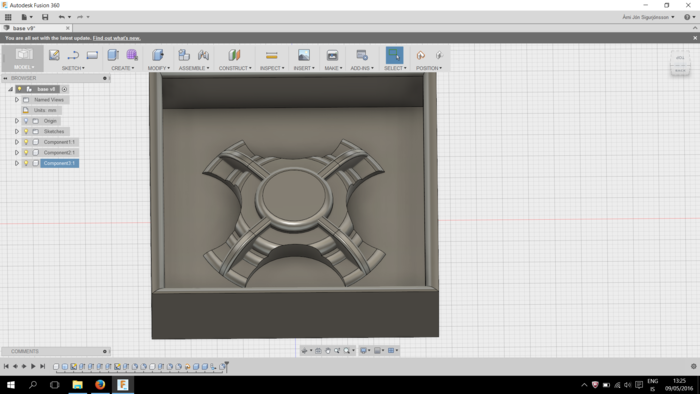
Task: Open Scripts and Add-Ins icon
Action: [362, 55]
